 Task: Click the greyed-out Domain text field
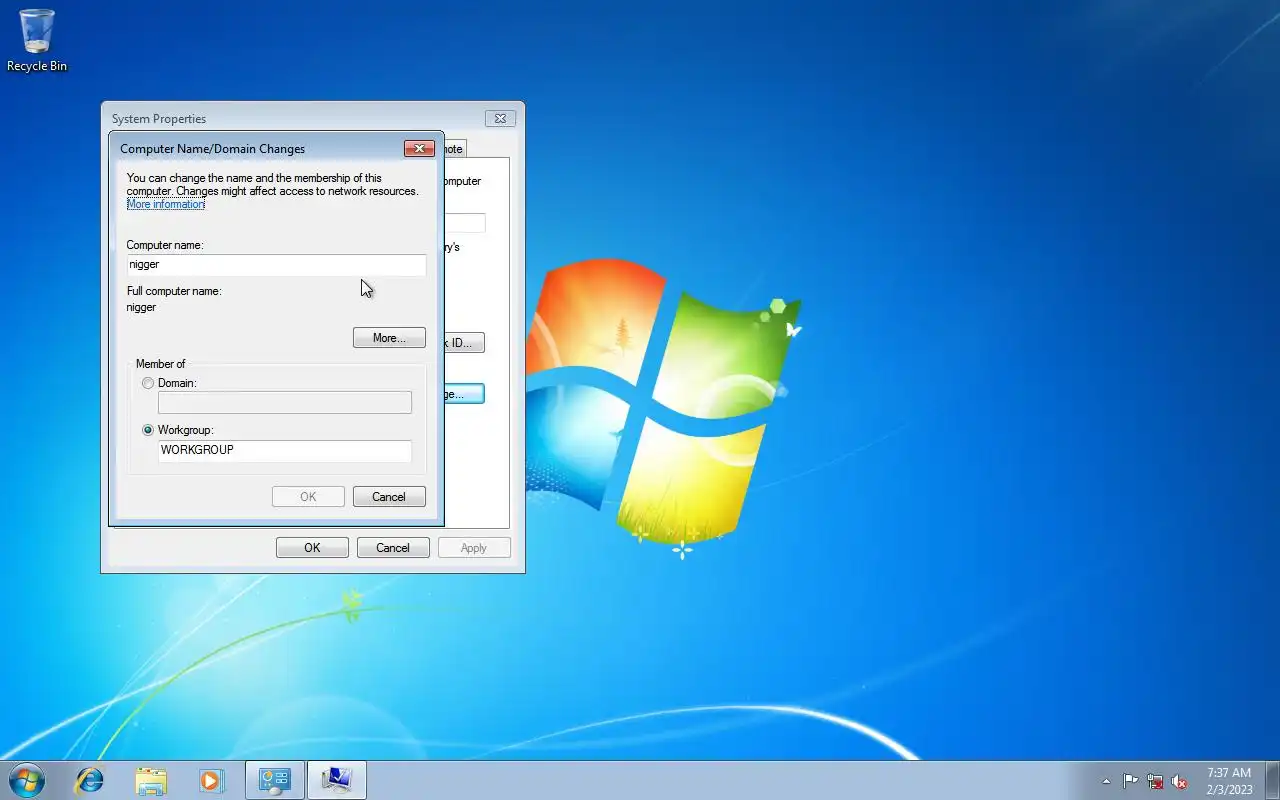click(x=285, y=402)
